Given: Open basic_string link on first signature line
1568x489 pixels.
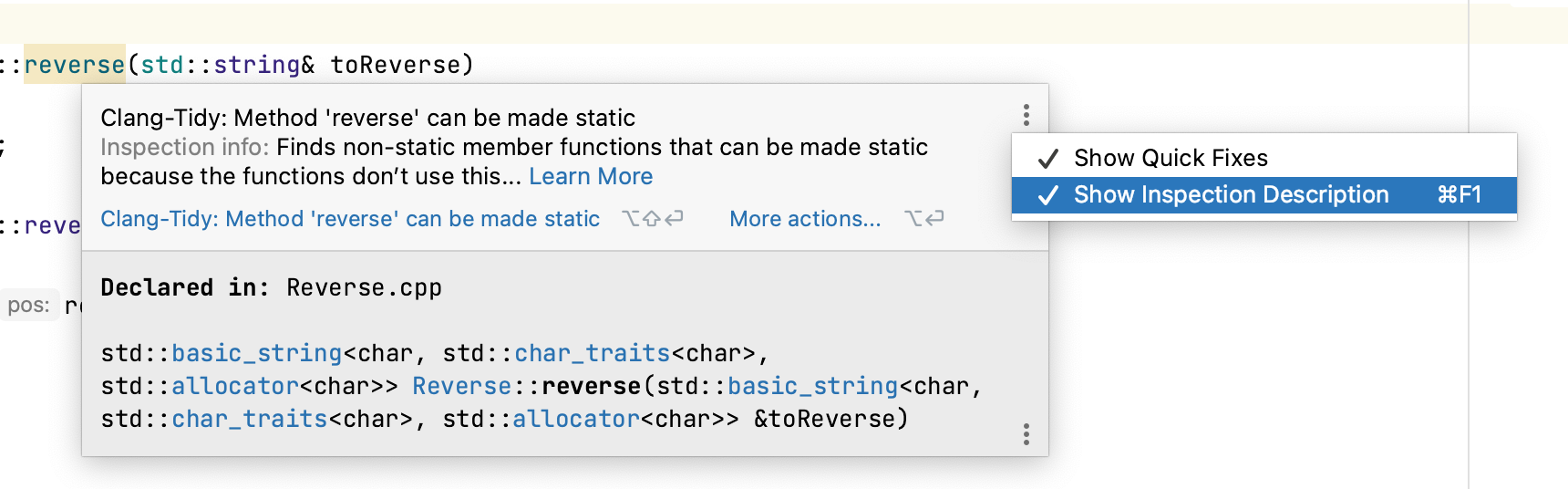Looking at the screenshot, I should coord(256,353).
